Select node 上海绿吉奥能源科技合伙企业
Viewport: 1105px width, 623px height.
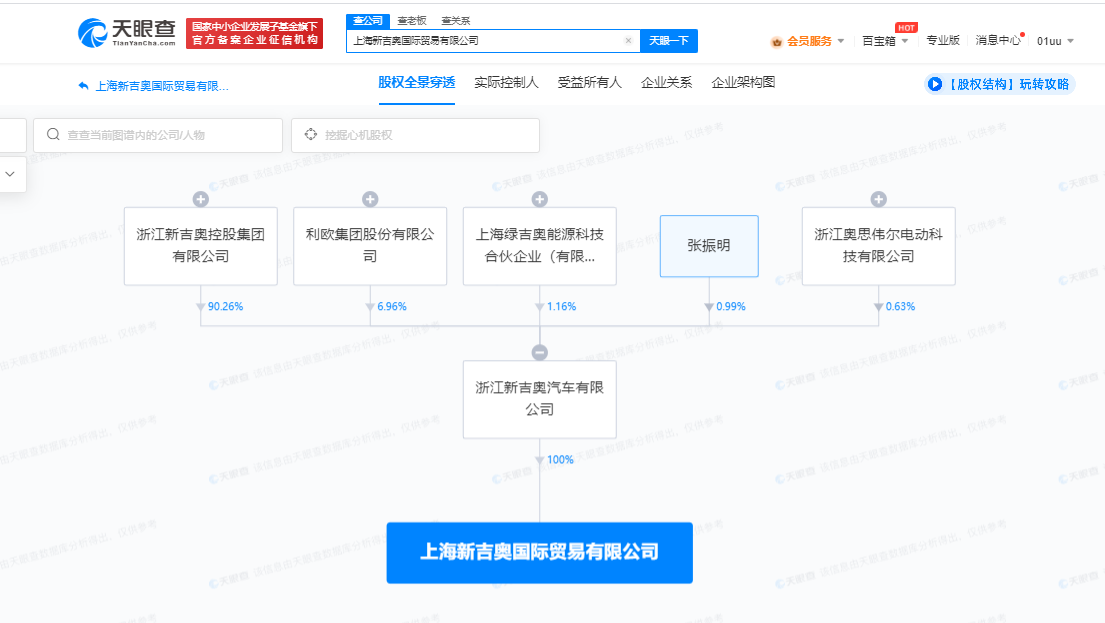pos(540,246)
